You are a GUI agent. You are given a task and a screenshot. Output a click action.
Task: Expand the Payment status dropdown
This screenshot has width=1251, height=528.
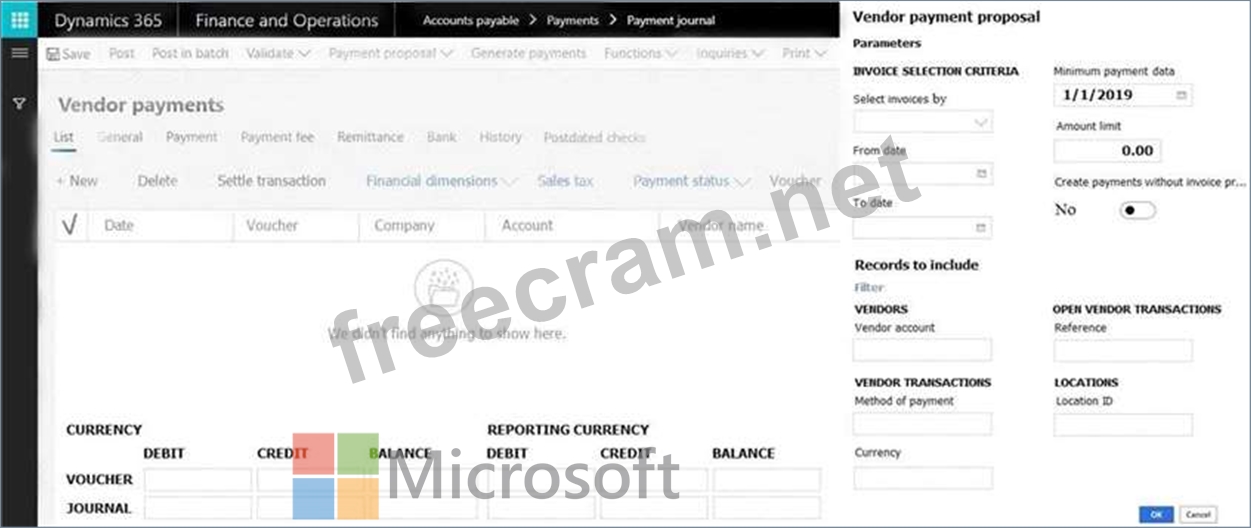691,181
